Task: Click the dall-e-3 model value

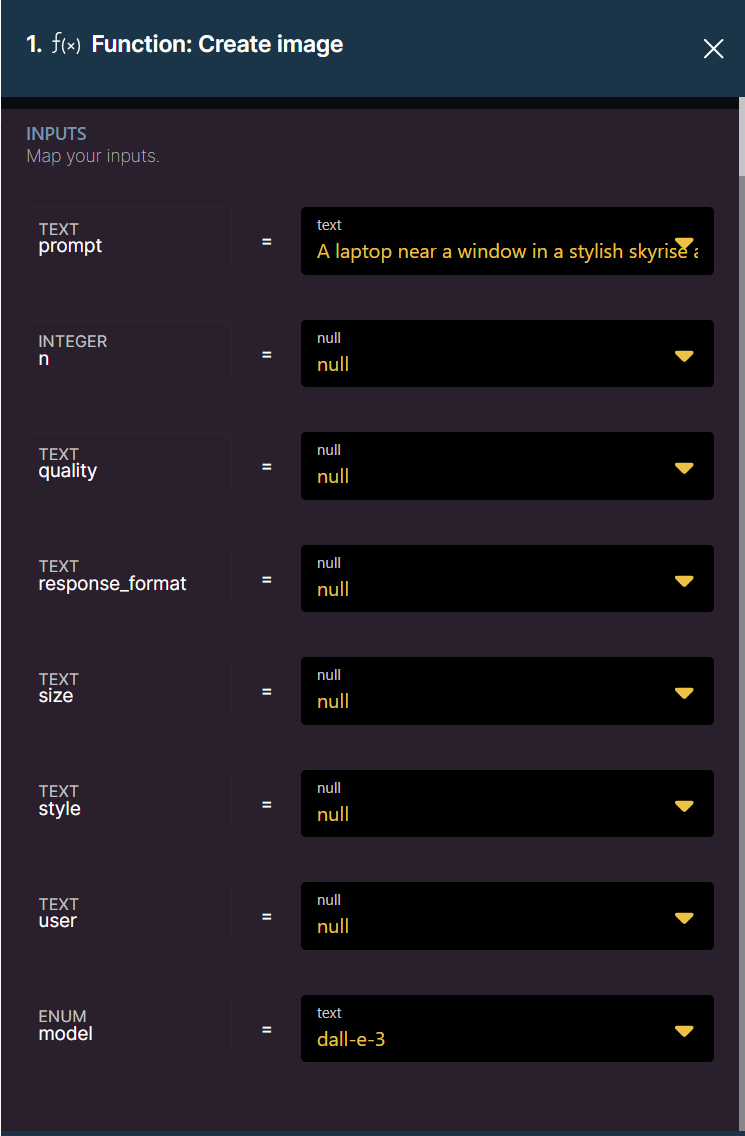Action: 351,1040
